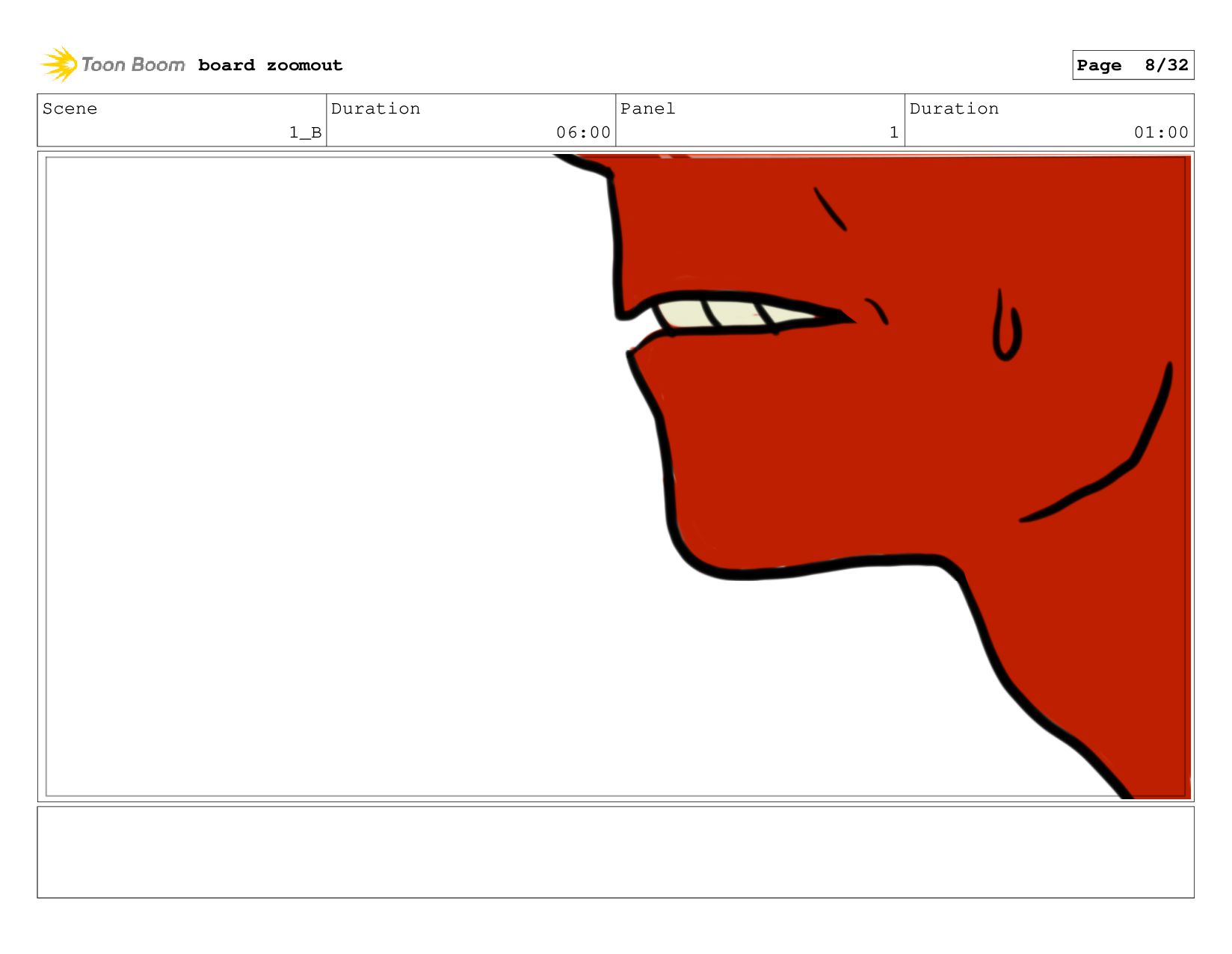Click the scene value '1_B'

[305, 132]
